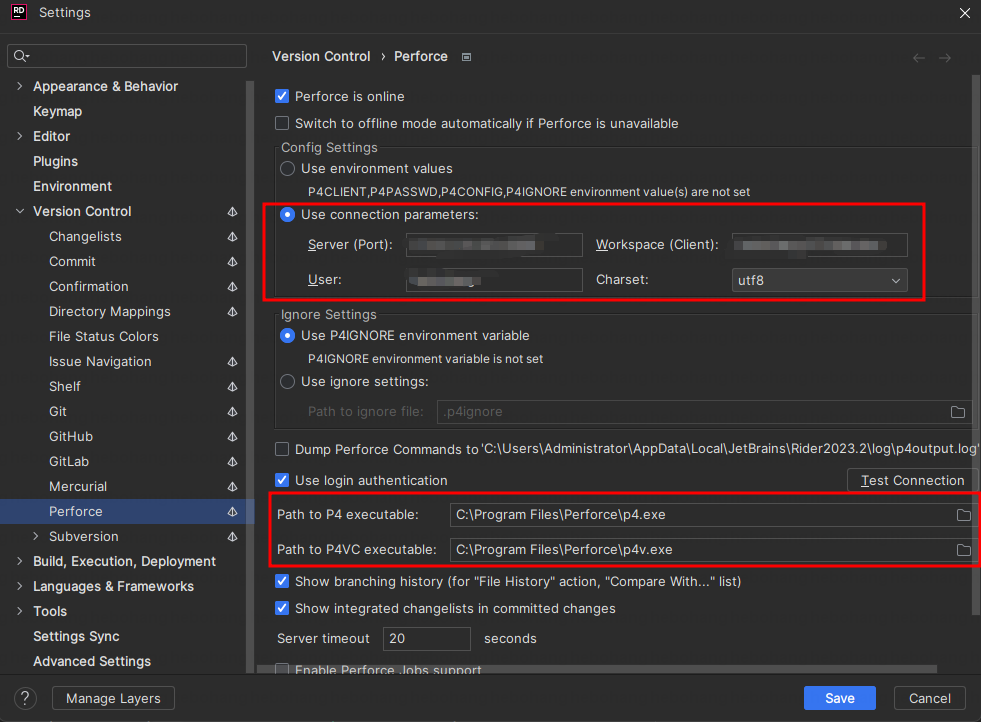Click layer icon beside Confirmation row
981x722 pixels.
[x=233, y=287]
